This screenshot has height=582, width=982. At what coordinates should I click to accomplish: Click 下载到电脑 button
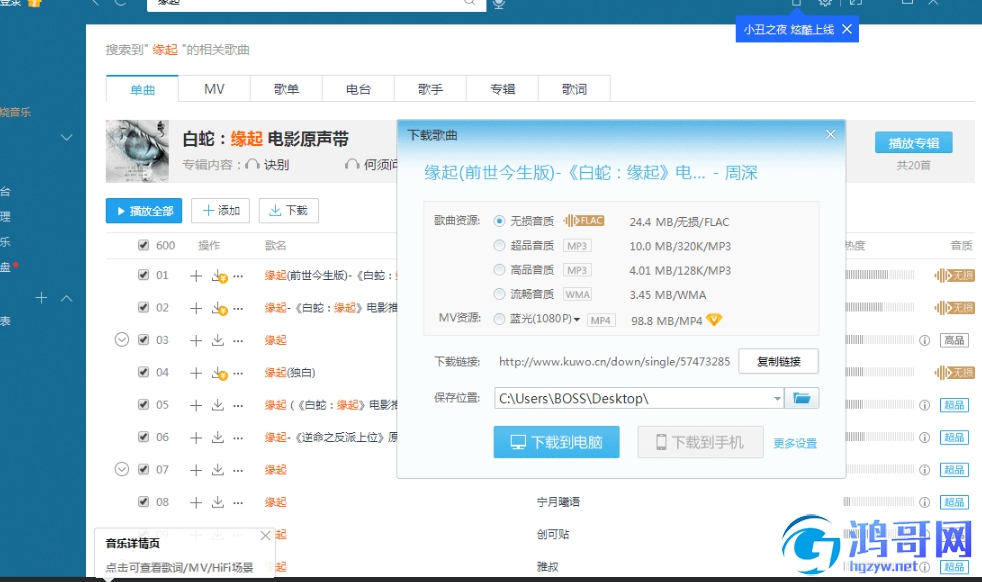[556, 442]
